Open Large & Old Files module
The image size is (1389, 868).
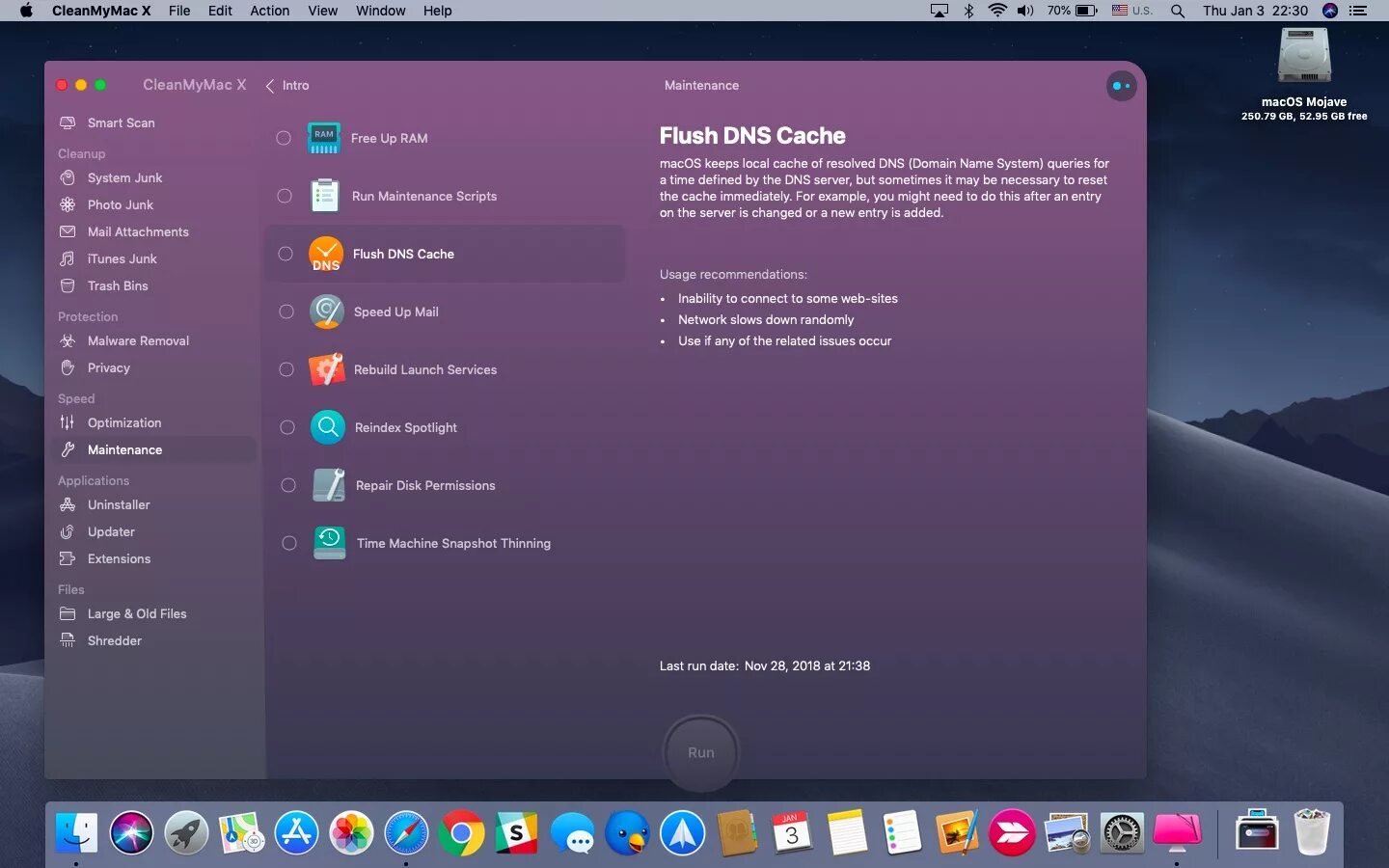pyautogui.click(x=137, y=613)
